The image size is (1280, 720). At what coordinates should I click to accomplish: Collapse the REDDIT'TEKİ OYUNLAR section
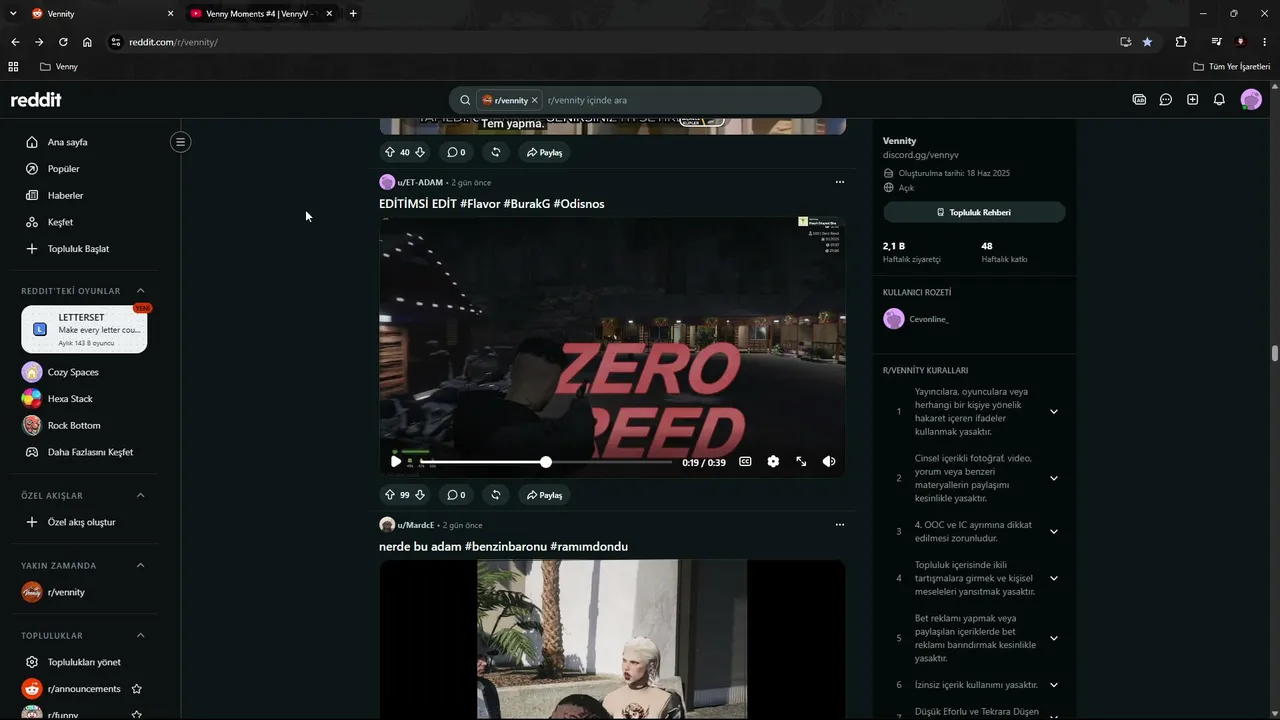click(141, 291)
